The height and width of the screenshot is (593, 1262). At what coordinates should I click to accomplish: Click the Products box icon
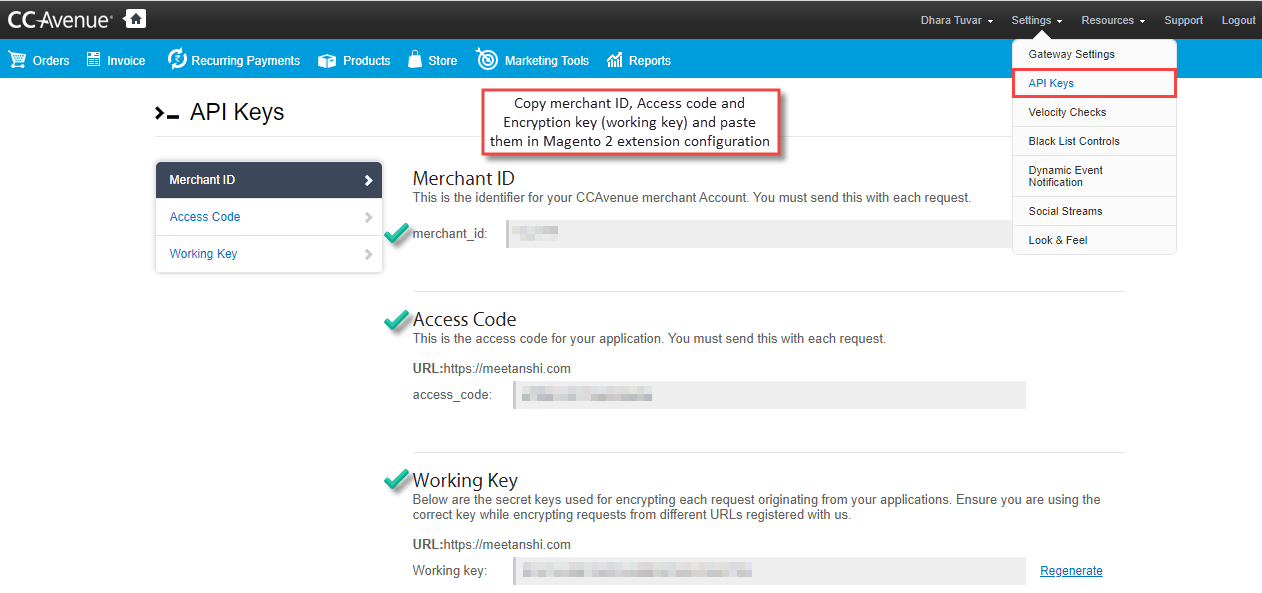tap(326, 59)
